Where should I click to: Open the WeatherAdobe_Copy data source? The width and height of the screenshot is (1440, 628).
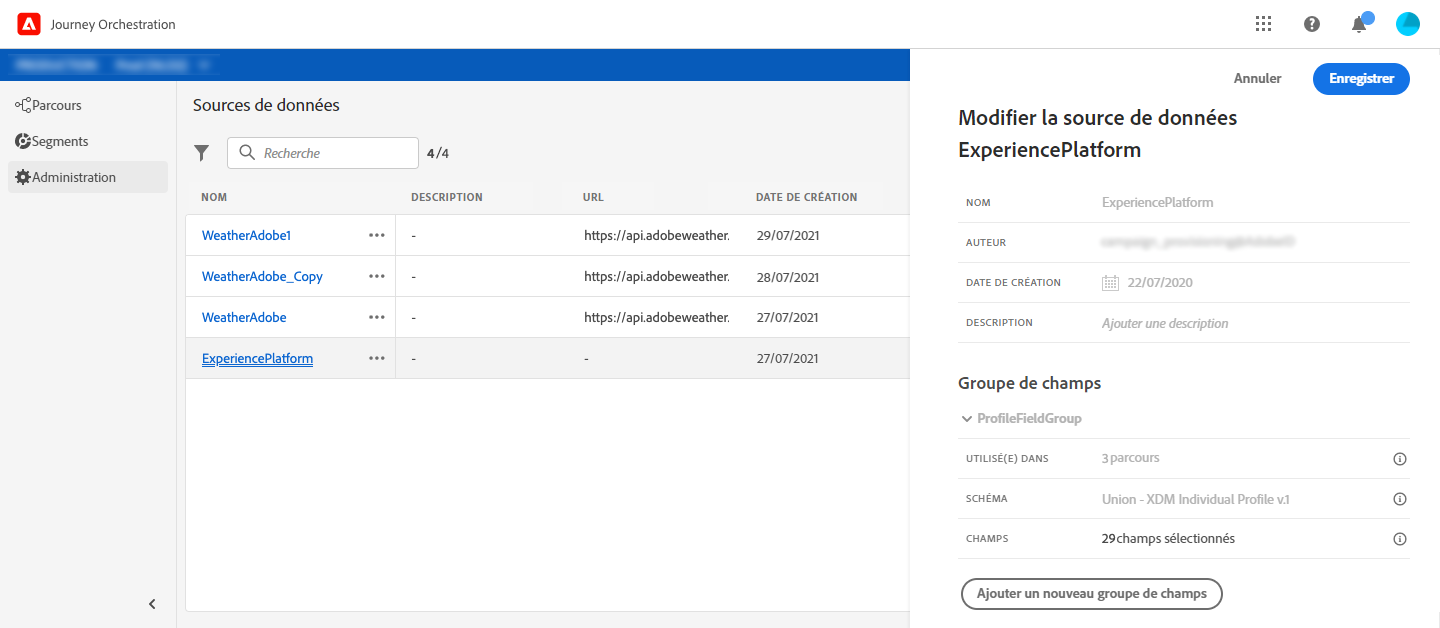point(262,276)
